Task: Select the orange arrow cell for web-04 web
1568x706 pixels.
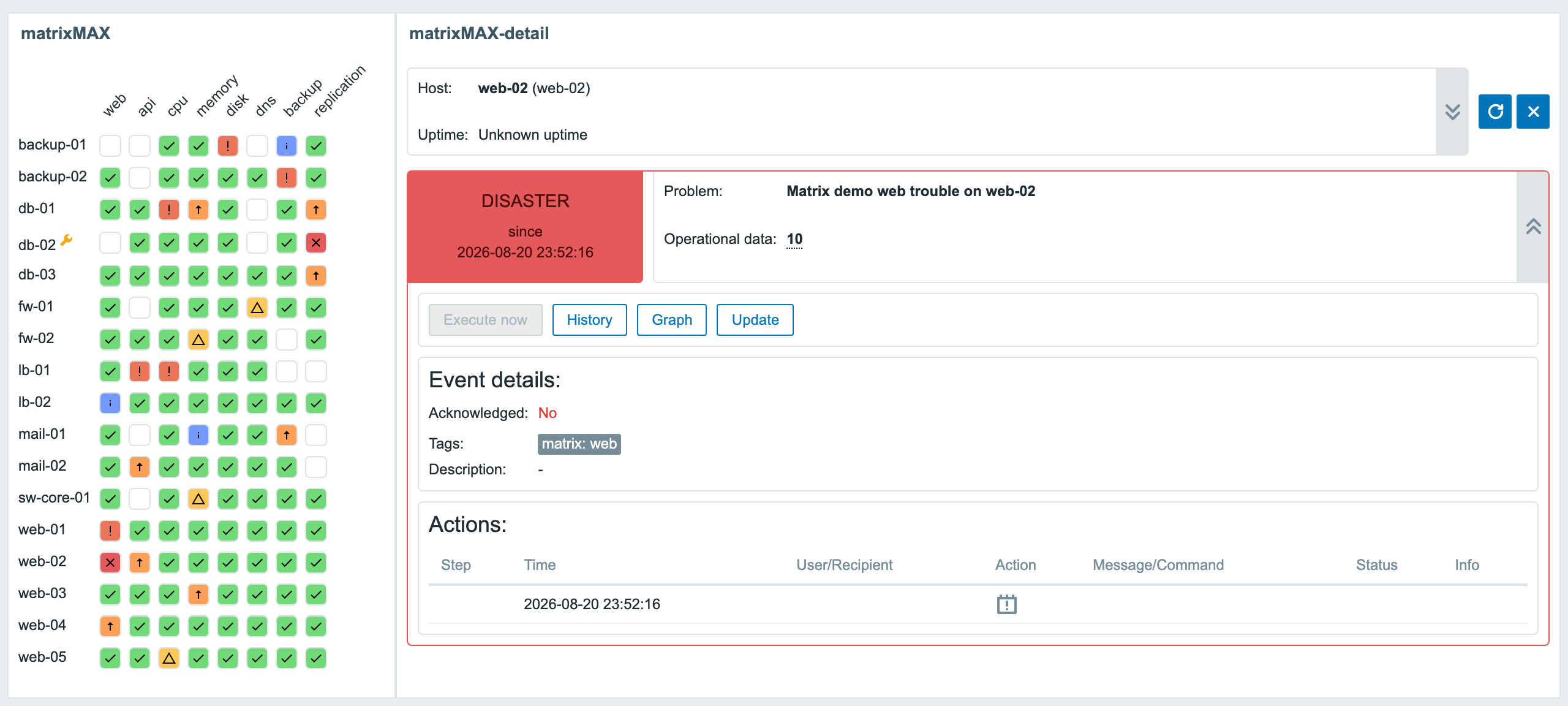Action: click(x=110, y=626)
